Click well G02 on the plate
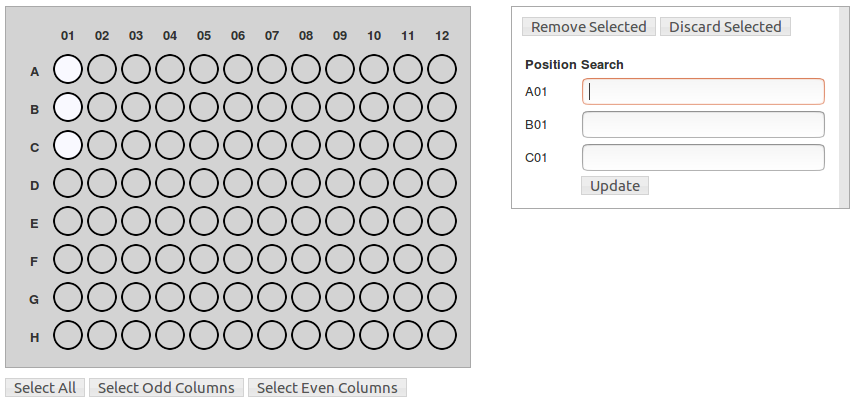Screen dimensions: 855x402 tap(102, 297)
